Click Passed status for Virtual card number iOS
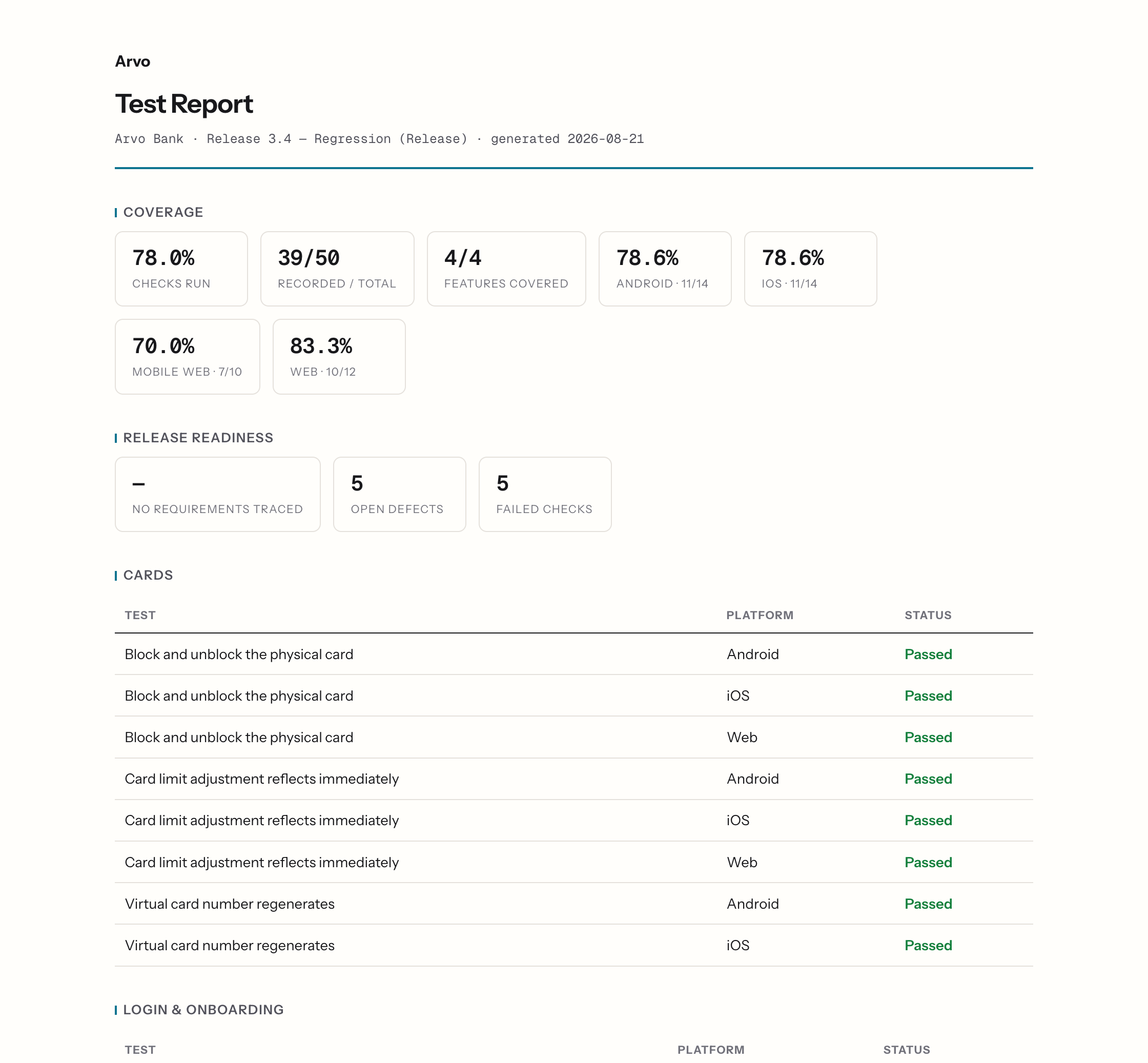Viewport: 1148px width, 1063px height. (928, 945)
